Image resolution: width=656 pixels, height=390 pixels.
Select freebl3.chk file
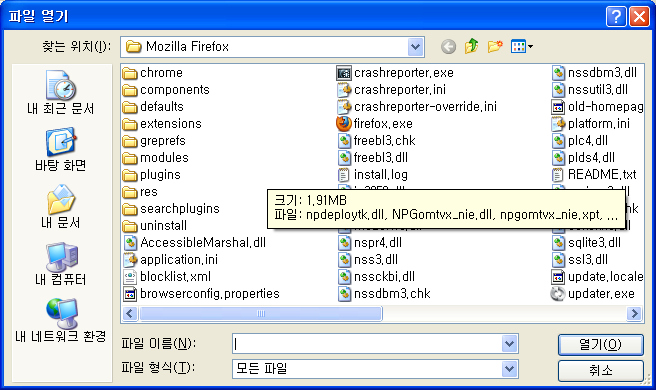(376, 141)
